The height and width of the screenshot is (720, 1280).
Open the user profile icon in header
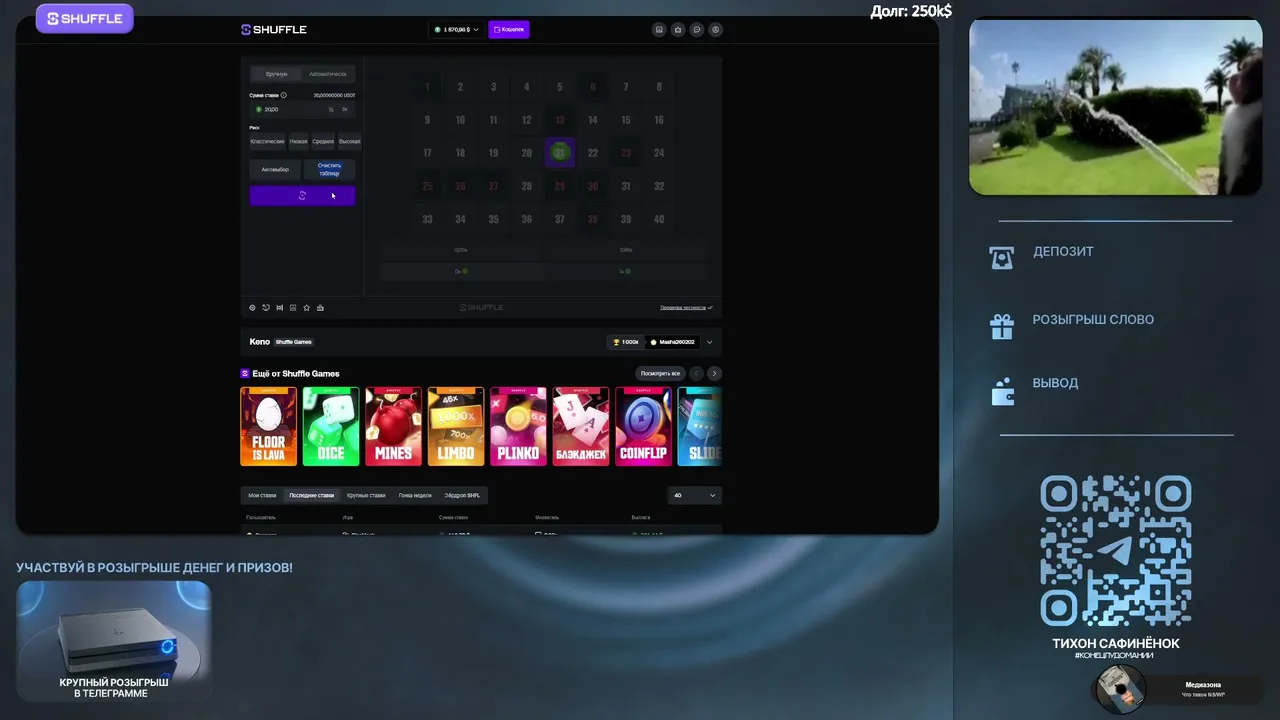tap(716, 30)
